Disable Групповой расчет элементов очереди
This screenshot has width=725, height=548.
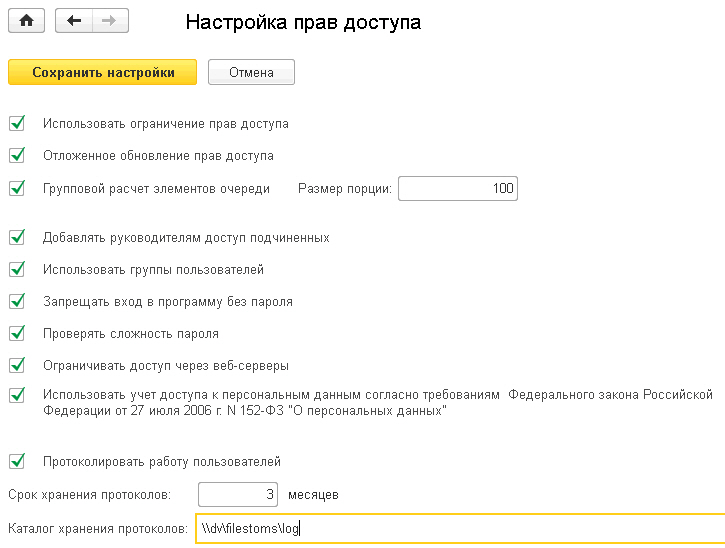16,188
